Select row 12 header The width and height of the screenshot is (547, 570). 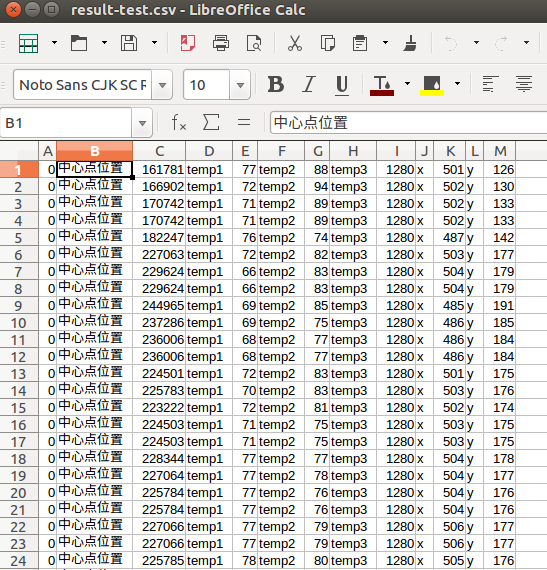click(x=19, y=357)
